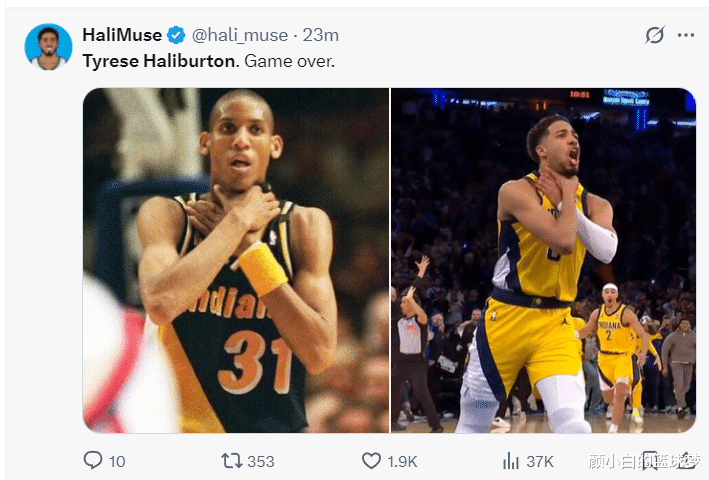This screenshot has width=709, height=480.
Task: Click the reply speech bubble icon
Action: (93, 460)
